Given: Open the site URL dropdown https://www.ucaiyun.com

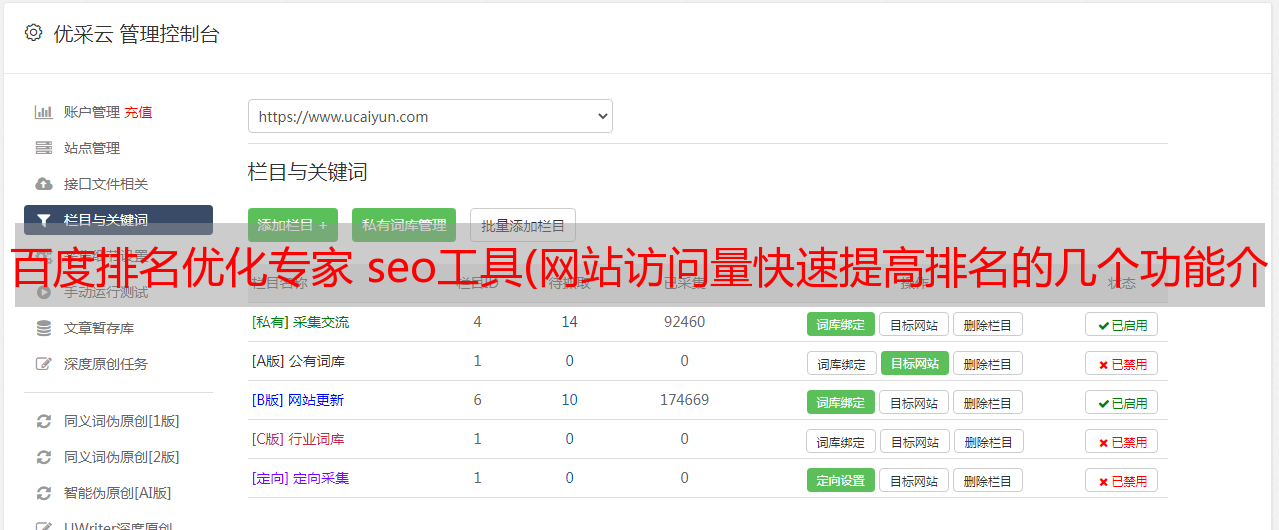Looking at the screenshot, I should [x=430, y=116].
